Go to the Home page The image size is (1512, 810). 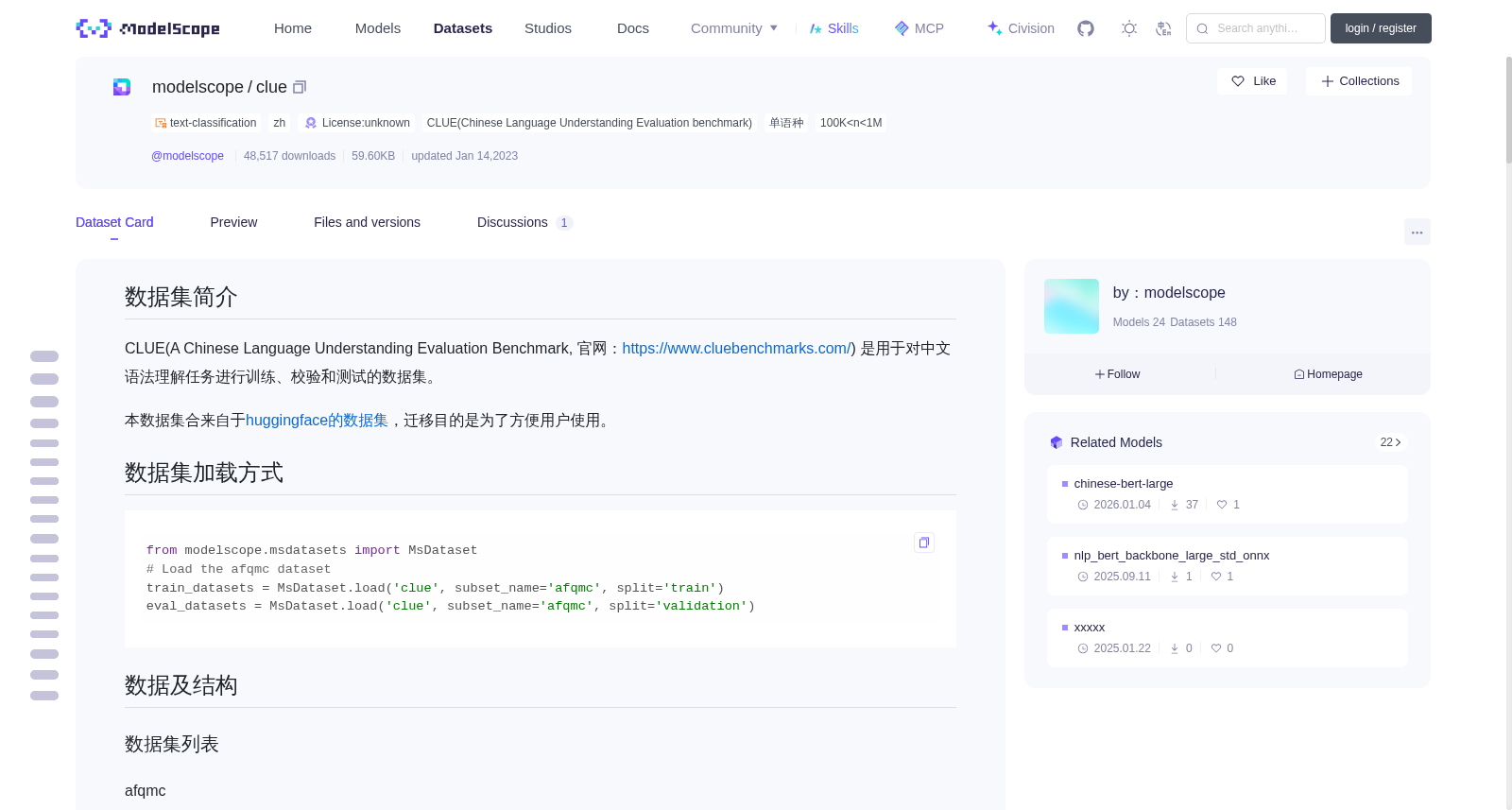[x=293, y=28]
